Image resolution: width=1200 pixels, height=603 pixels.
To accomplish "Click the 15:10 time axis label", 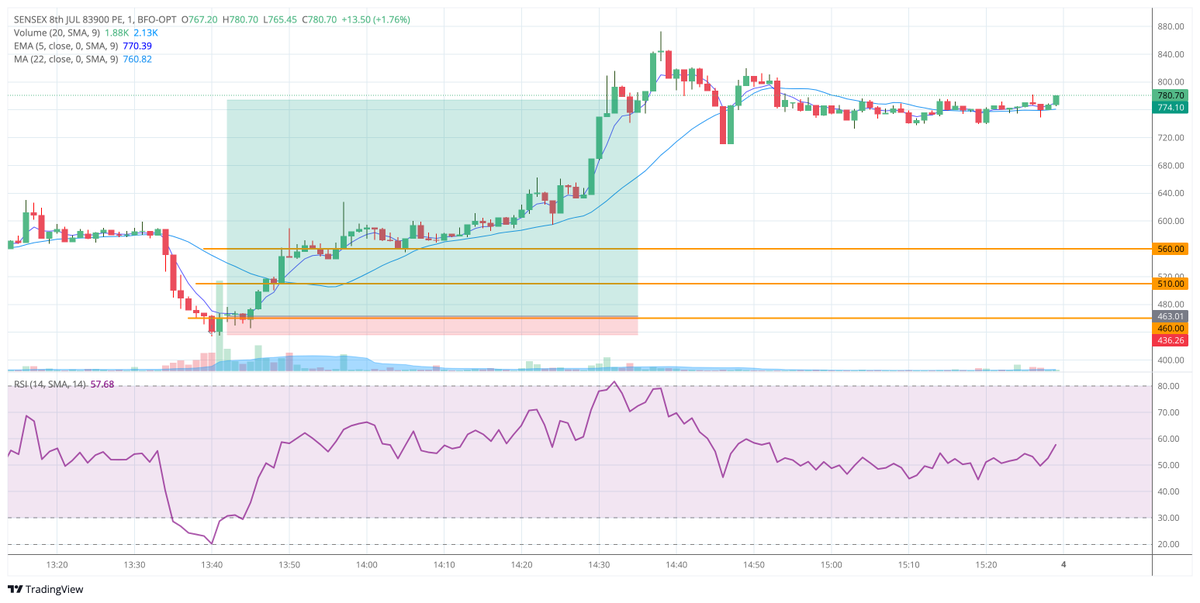I will (909, 564).
